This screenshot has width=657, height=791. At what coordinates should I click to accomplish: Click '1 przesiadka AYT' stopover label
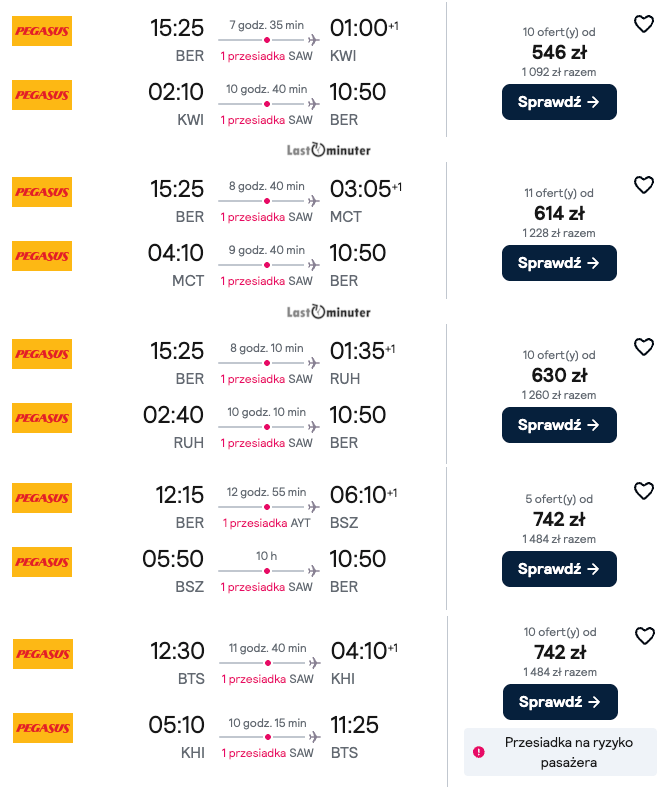267,523
